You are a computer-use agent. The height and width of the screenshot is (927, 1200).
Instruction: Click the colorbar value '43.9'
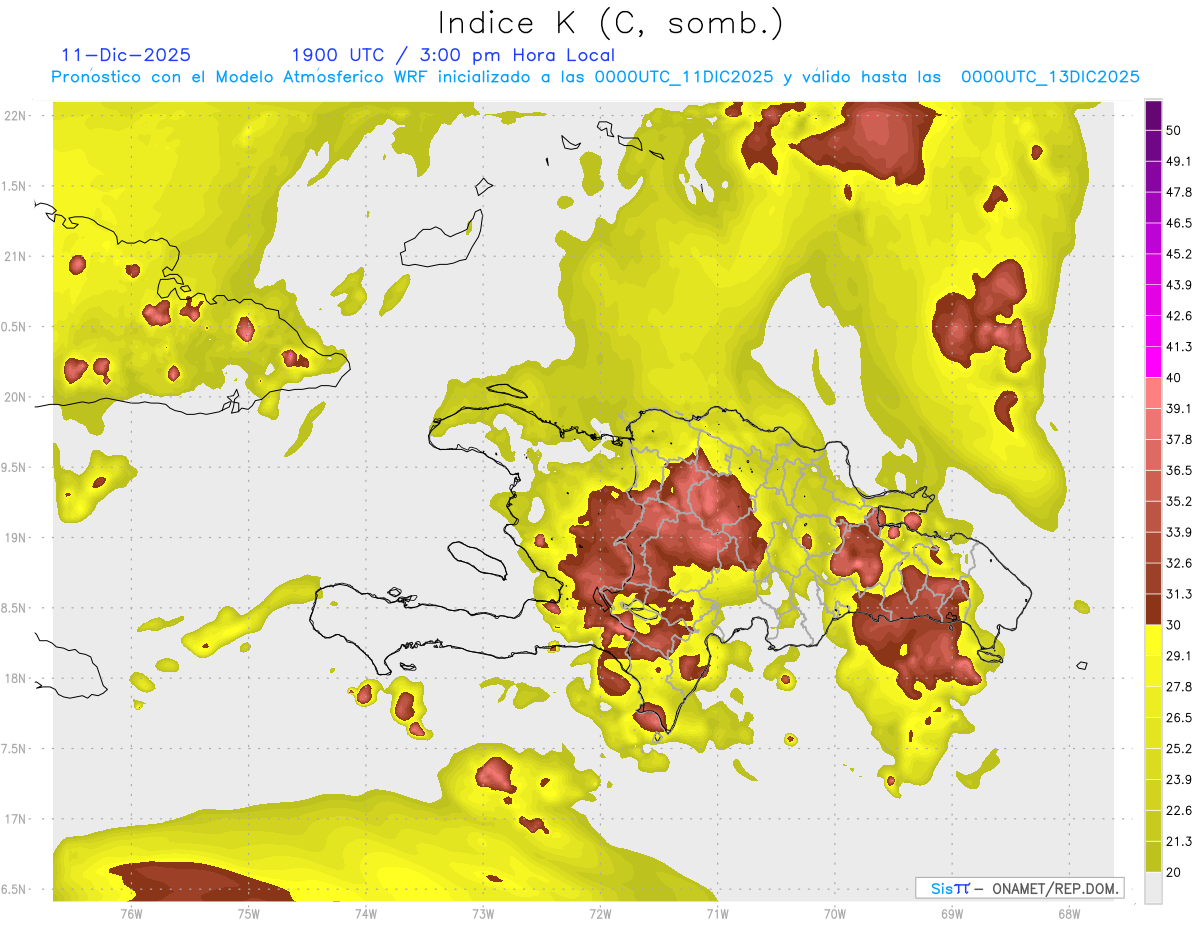click(x=1179, y=285)
